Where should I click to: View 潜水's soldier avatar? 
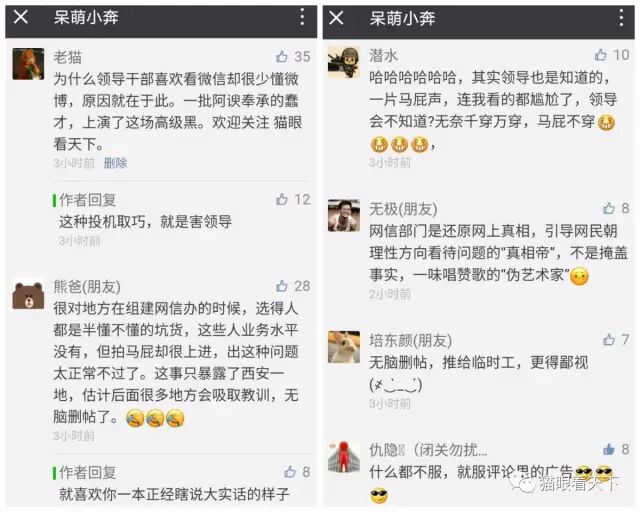(344, 62)
